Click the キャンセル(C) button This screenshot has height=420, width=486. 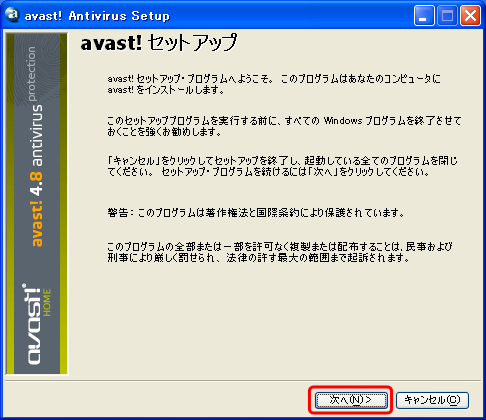coord(432,400)
